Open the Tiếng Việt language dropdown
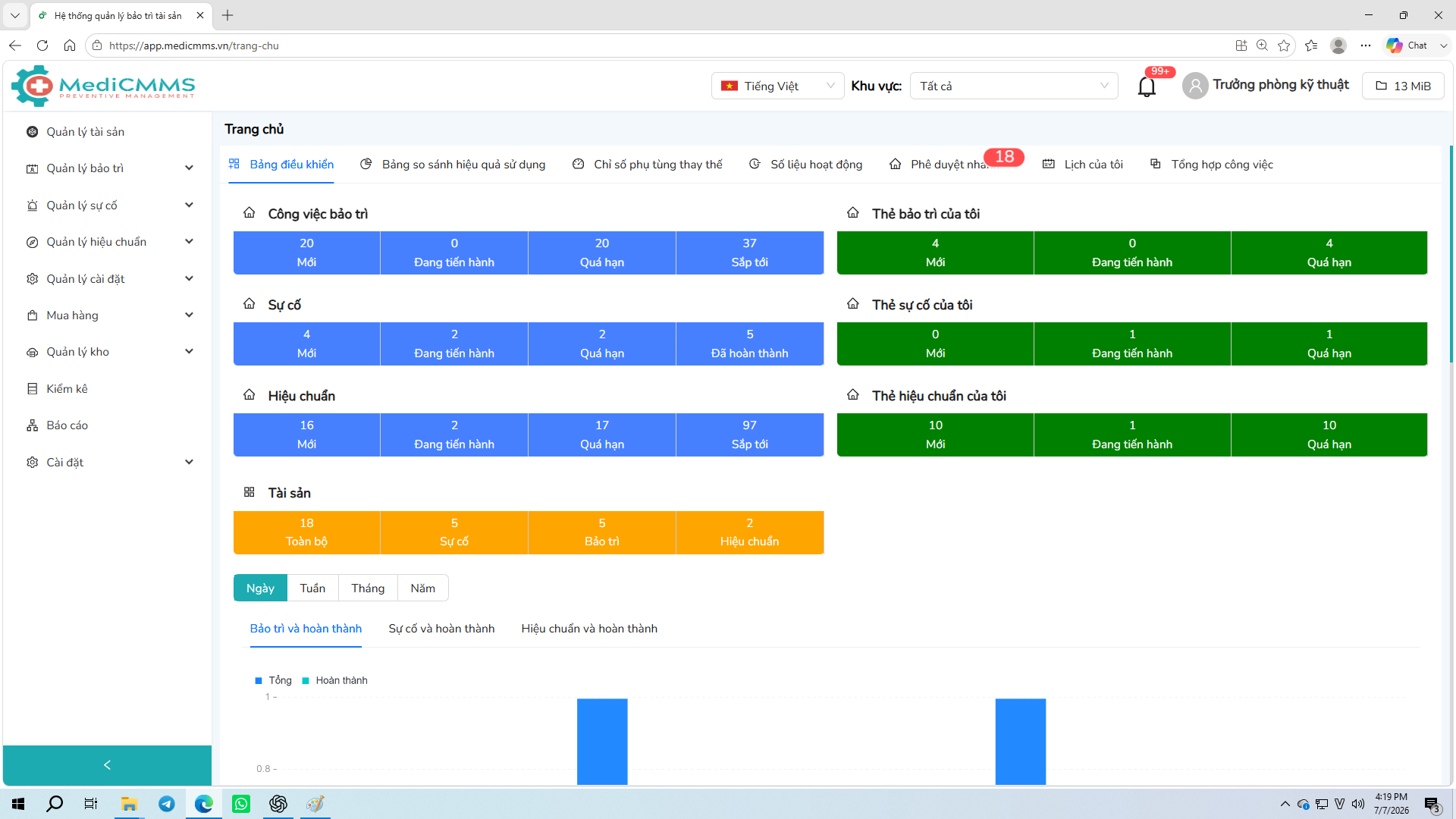 click(777, 86)
